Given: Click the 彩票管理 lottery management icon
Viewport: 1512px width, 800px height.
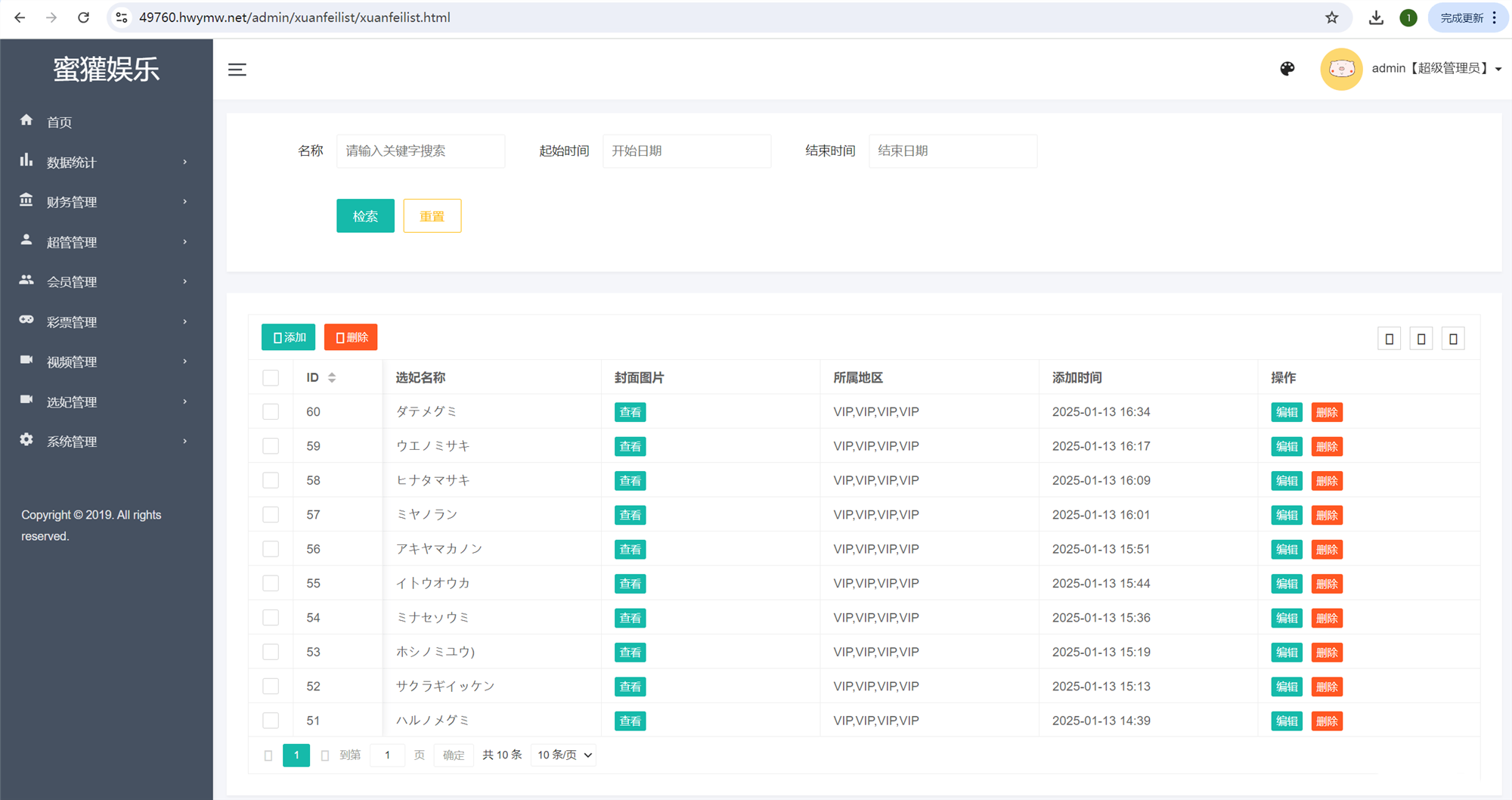Looking at the screenshot, I should coord(26,321).
